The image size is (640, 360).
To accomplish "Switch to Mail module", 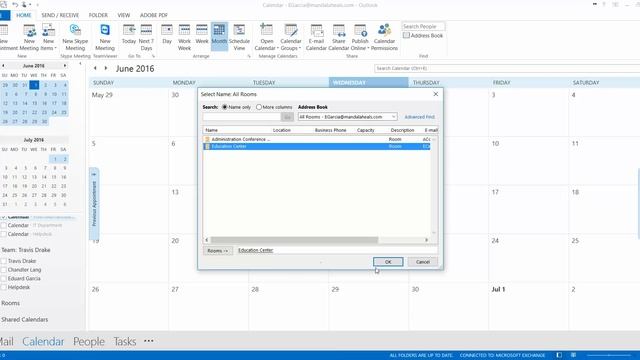I will coord(7,341).
